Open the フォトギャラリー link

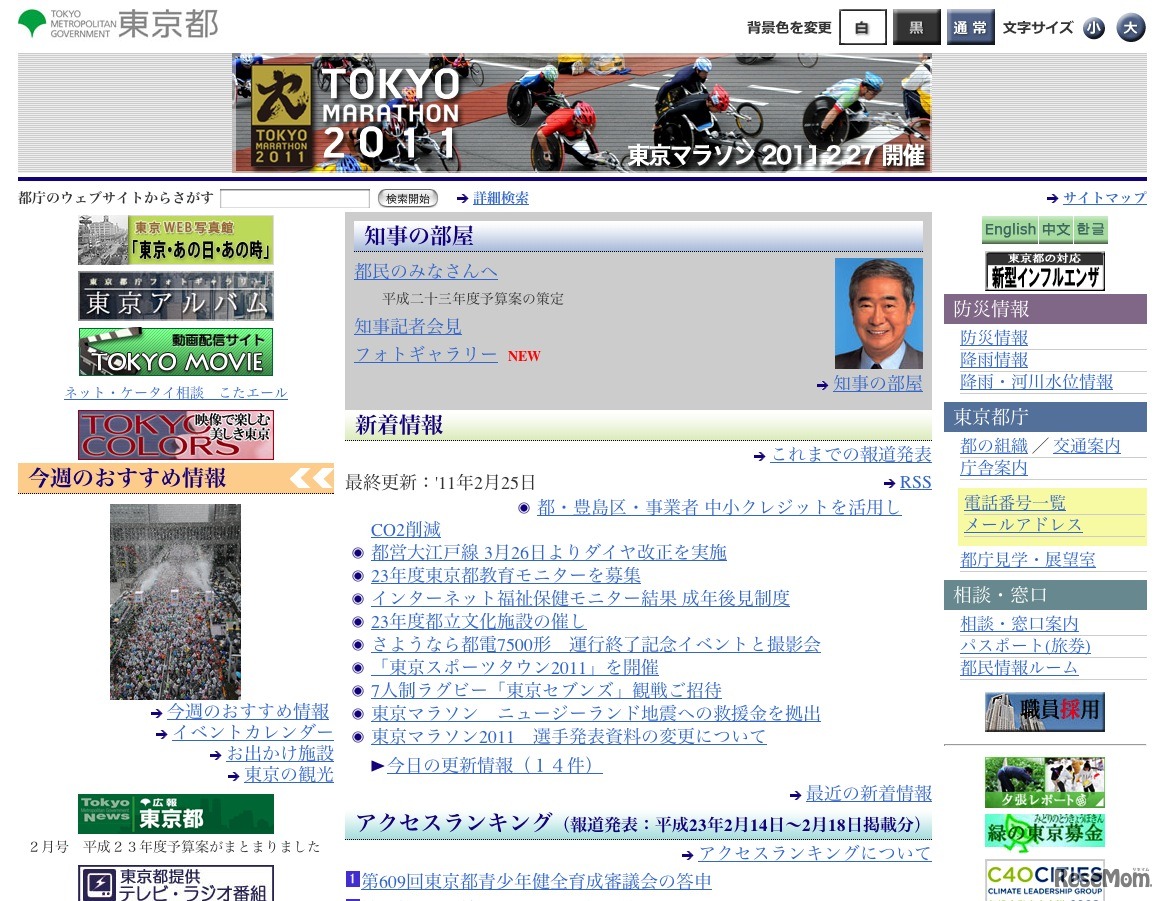[426, 354]
